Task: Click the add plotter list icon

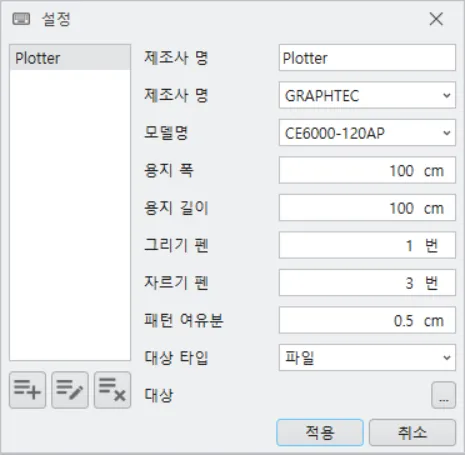Action: [x=27, y=390]
